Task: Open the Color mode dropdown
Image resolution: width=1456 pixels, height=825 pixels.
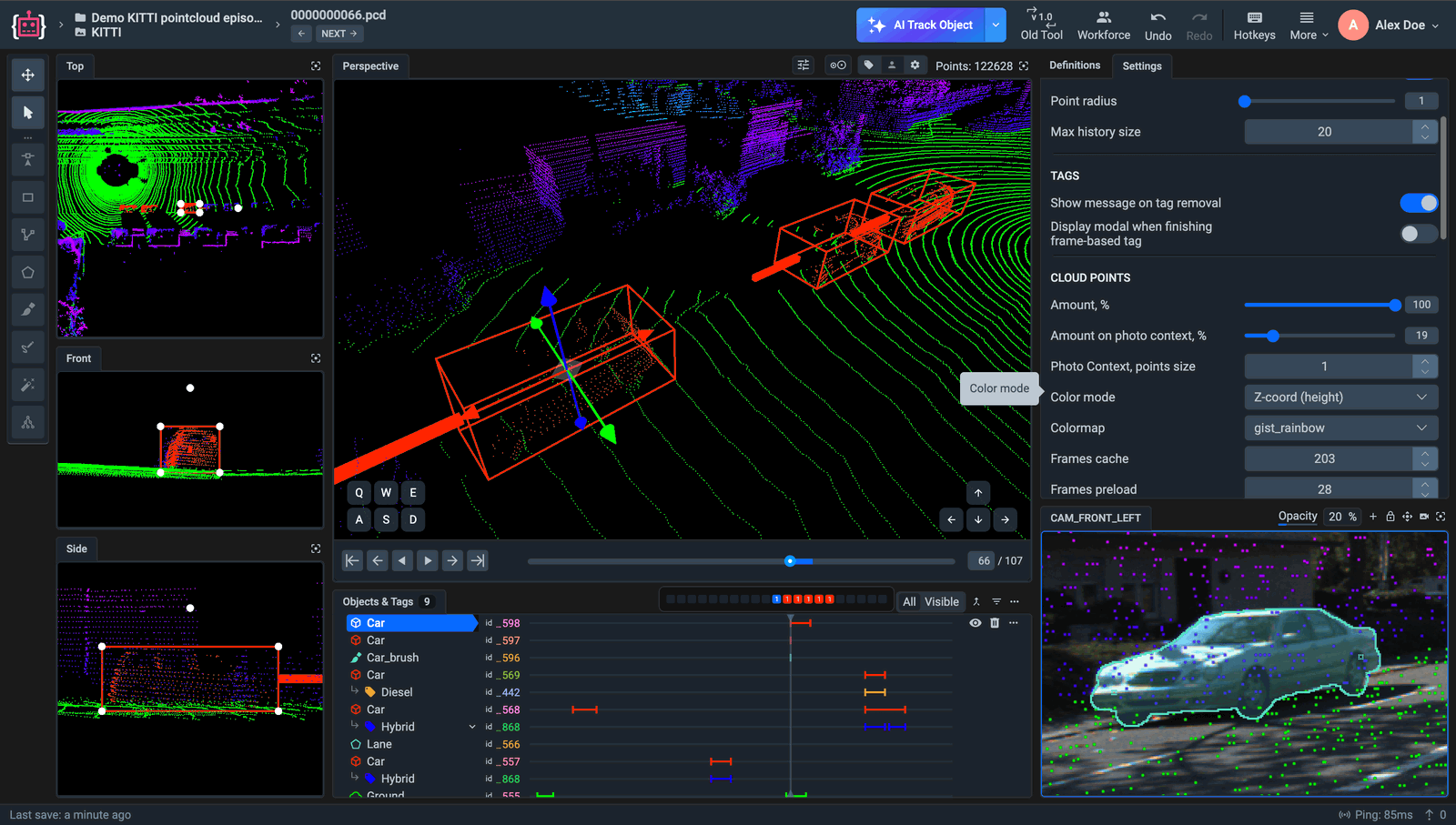Action: pyautogui.click(x=1341, y=397)
